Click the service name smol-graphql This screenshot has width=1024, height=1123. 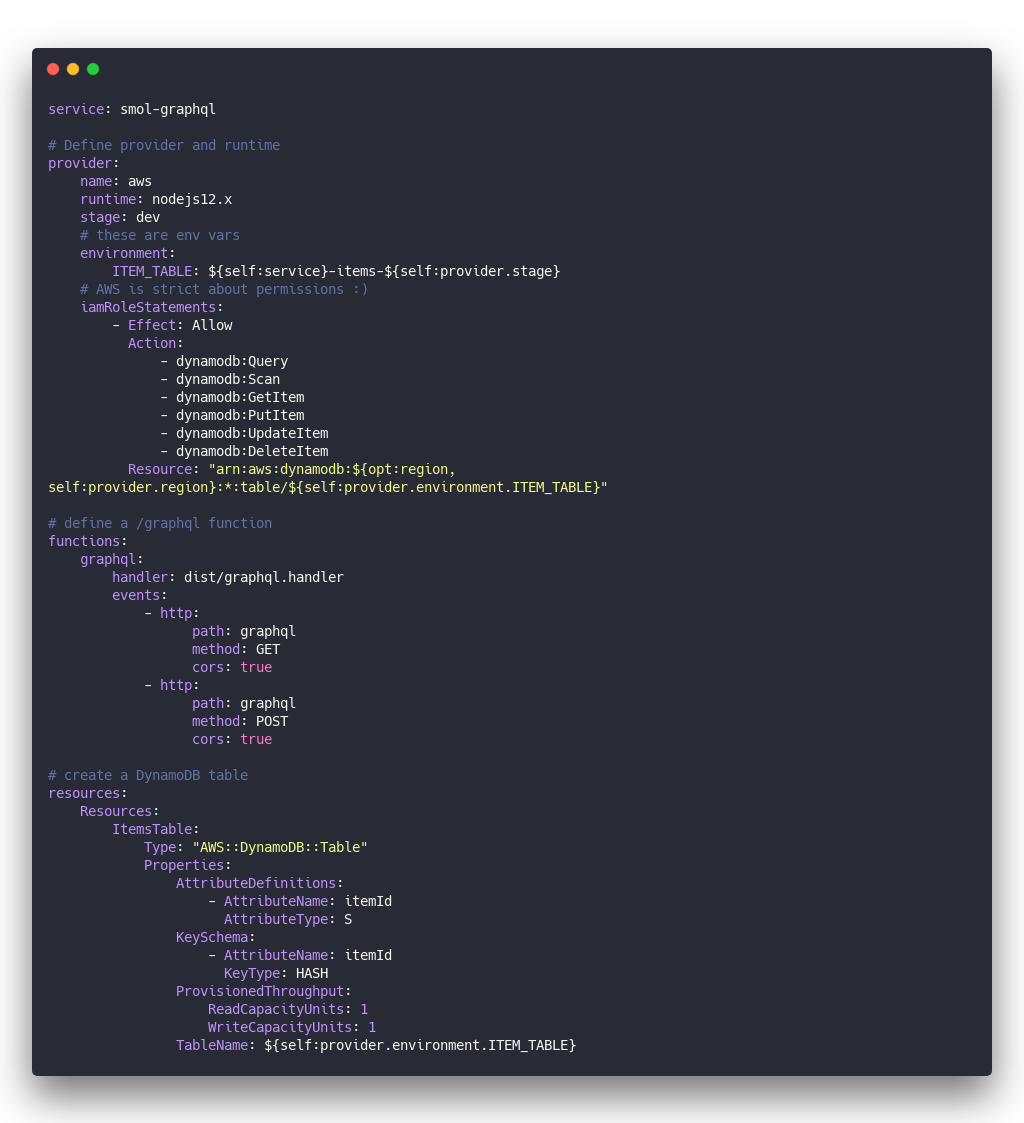coord(168,110)
